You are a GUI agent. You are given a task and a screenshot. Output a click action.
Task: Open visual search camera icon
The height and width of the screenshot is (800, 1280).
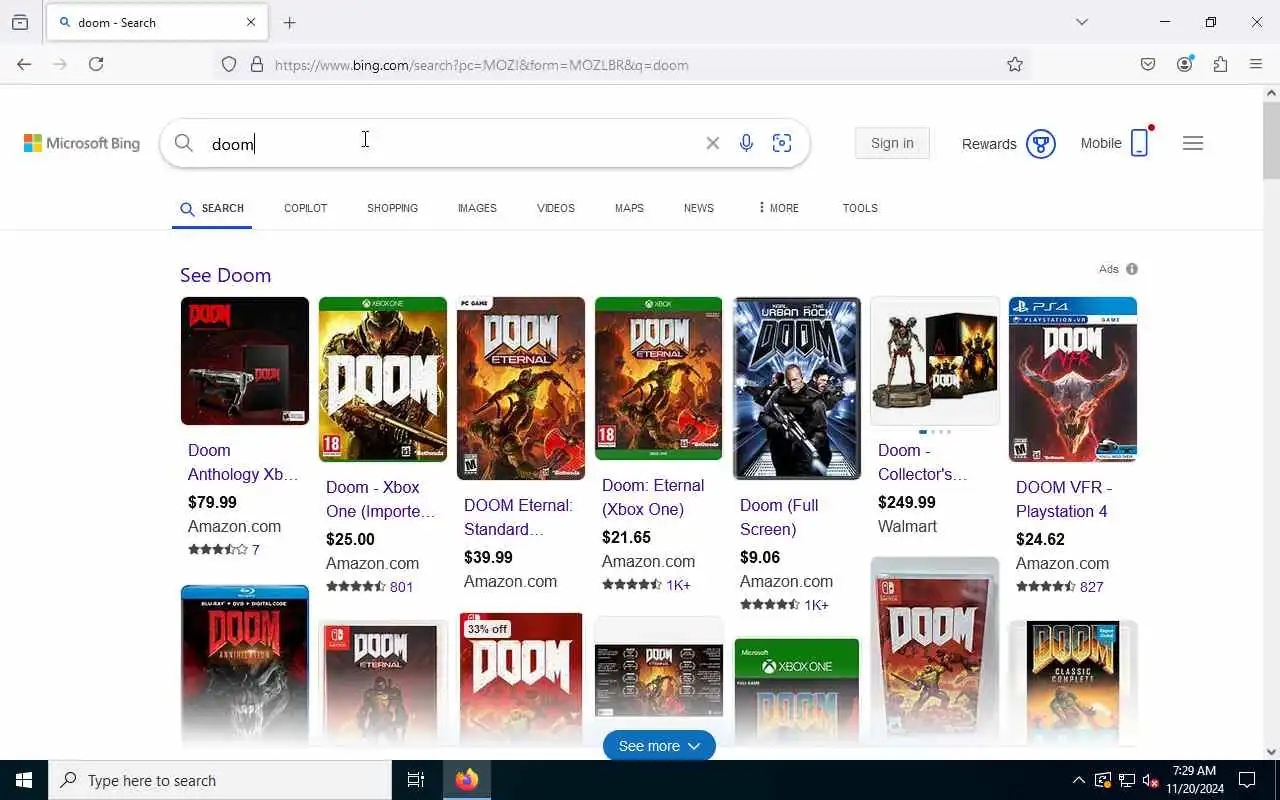tap(782, 143)
